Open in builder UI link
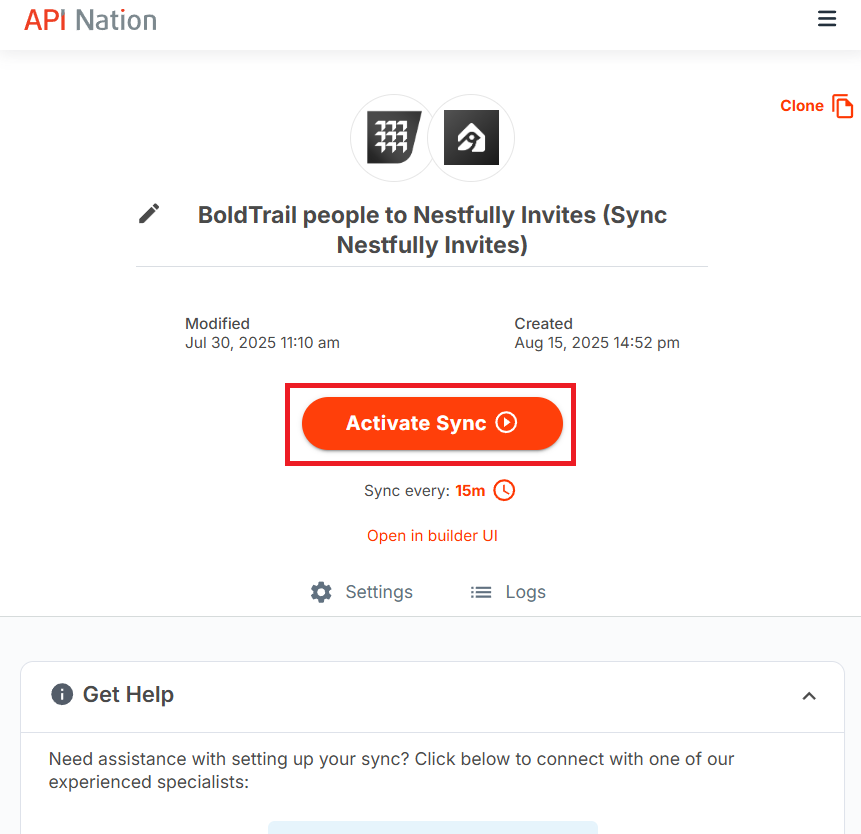The image size is (861, 834). click(x=432, y=535)
